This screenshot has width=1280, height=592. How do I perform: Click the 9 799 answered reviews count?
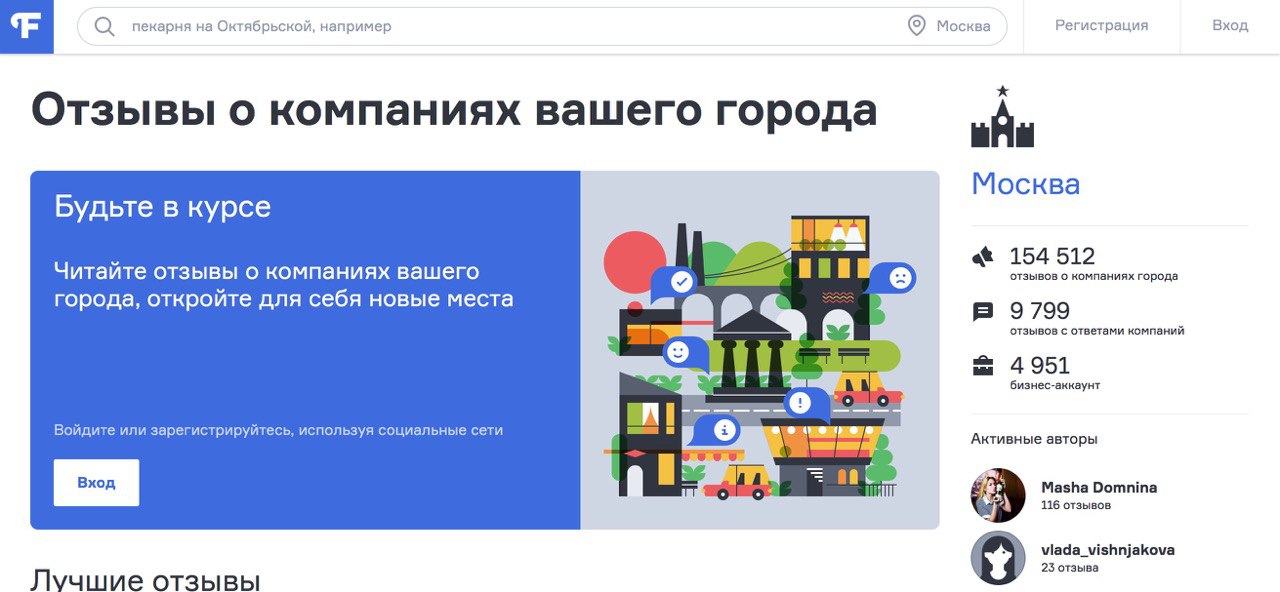1039,311
